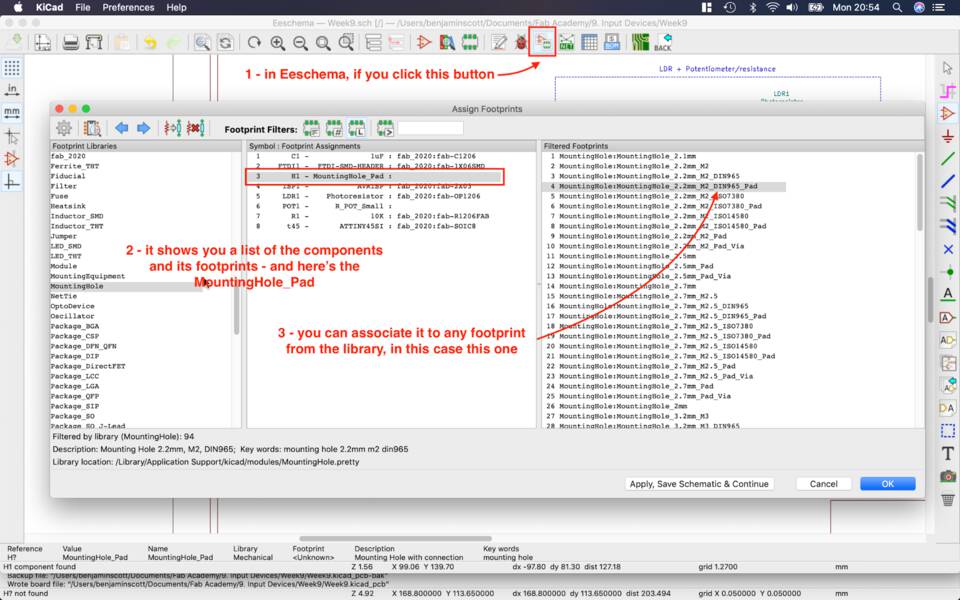Select the place text tool
Screen dimensions: 960x600
(948, 453)
